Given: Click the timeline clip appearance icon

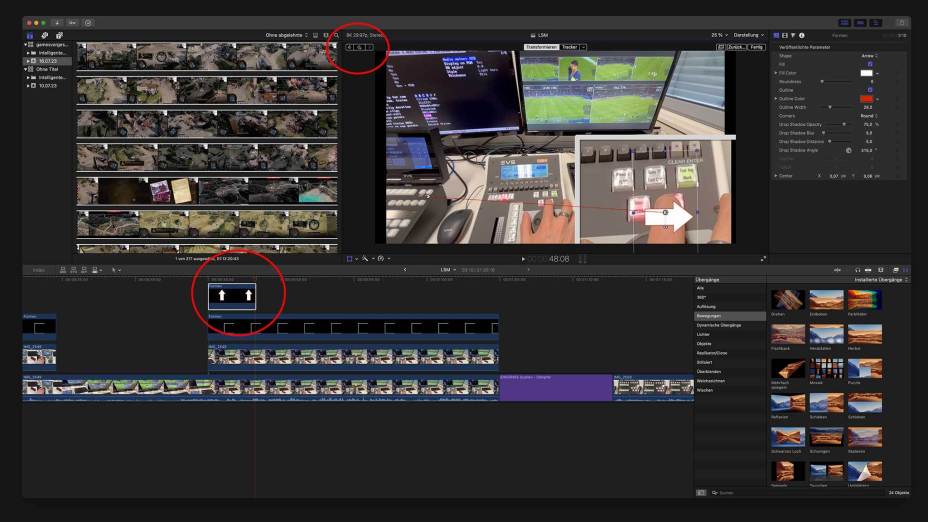Looking at the screenshot, I should pyautogui.click(x=881, y=270).
